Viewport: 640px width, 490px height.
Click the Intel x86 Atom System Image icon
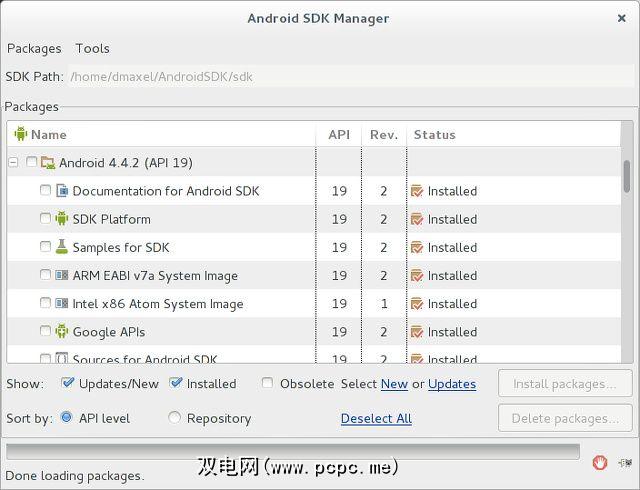click(62, 303)
